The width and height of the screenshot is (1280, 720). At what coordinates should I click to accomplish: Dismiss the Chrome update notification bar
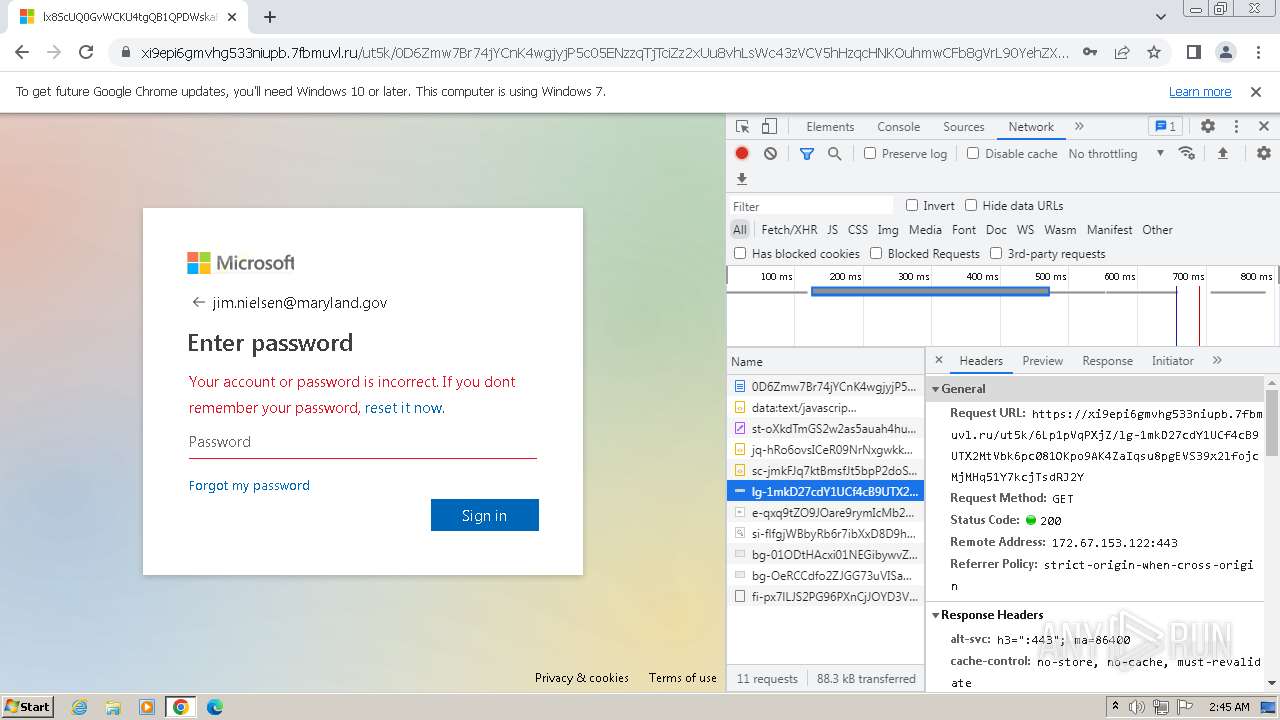[x=1256, y=91]
